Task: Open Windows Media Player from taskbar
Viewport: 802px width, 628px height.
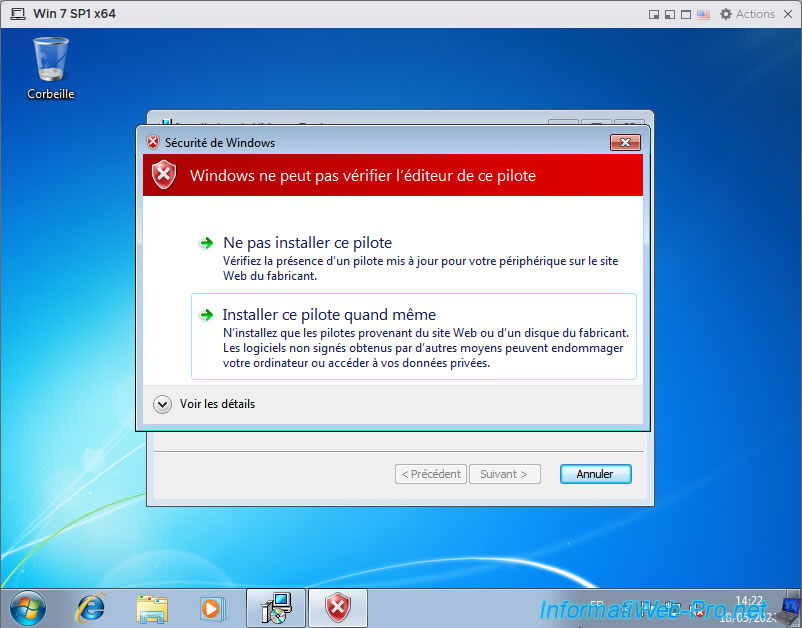Action: tap(212, 607)
